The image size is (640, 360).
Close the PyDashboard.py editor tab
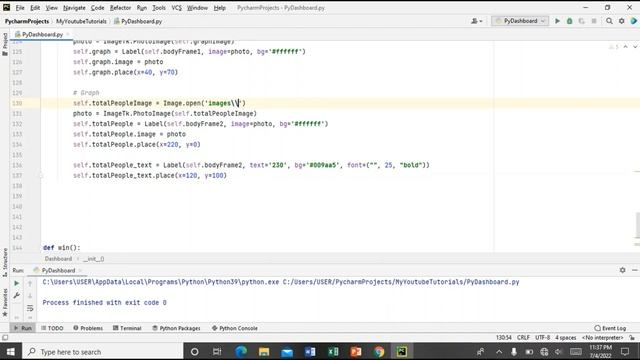68,35
